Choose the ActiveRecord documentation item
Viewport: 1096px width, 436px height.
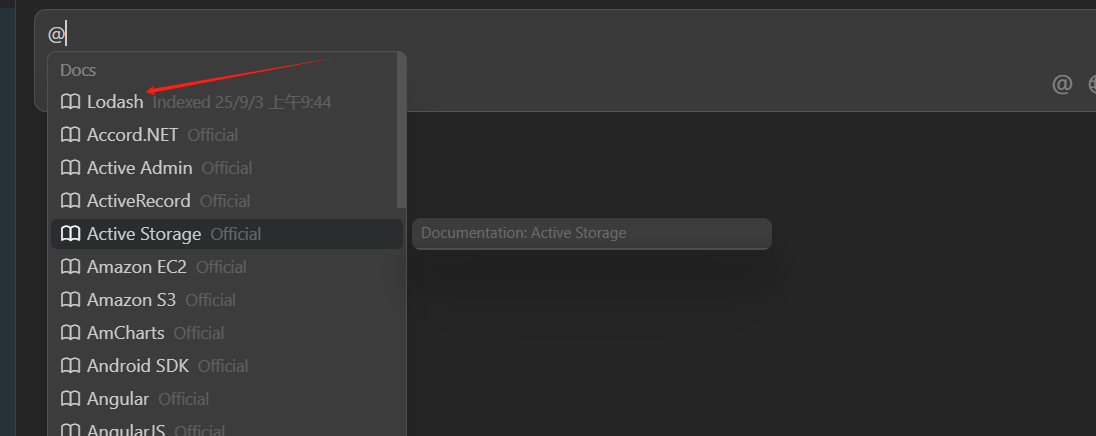[x=138, y=201]
